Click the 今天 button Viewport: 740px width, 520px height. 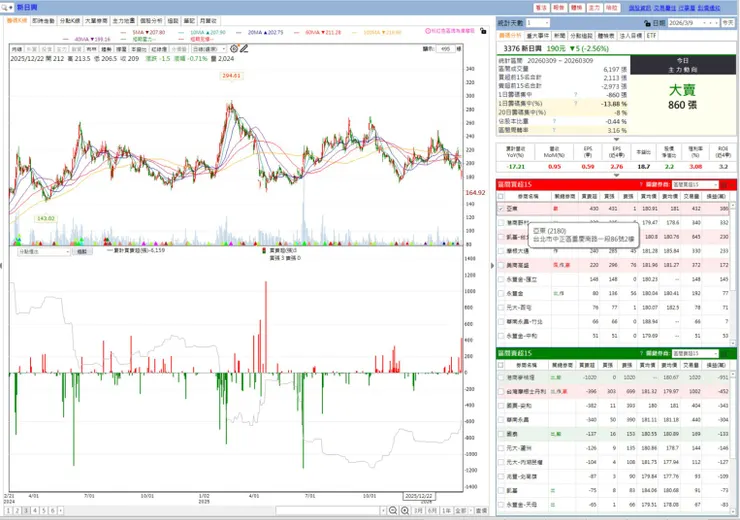tap(729, 23)
